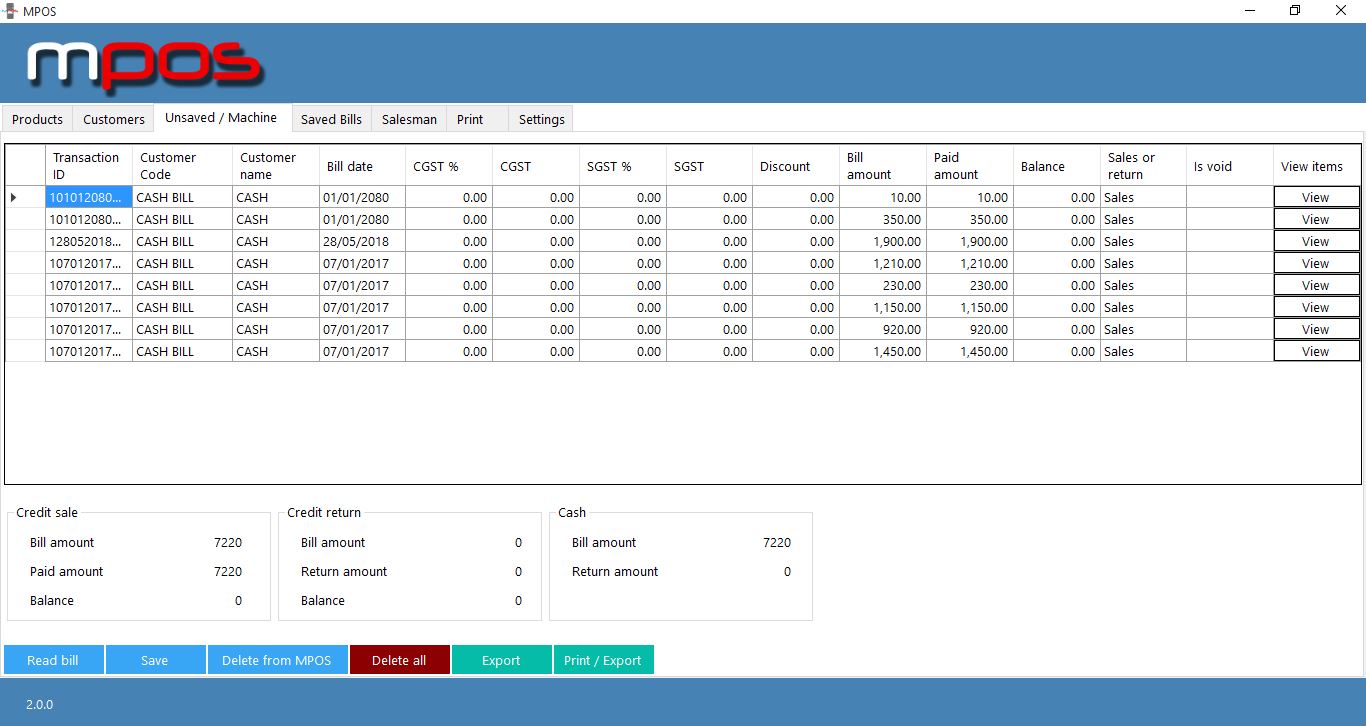Viewport: 1366px width, 726px height.
Task: Switch to the Customers tab
Action: [114, 119]
